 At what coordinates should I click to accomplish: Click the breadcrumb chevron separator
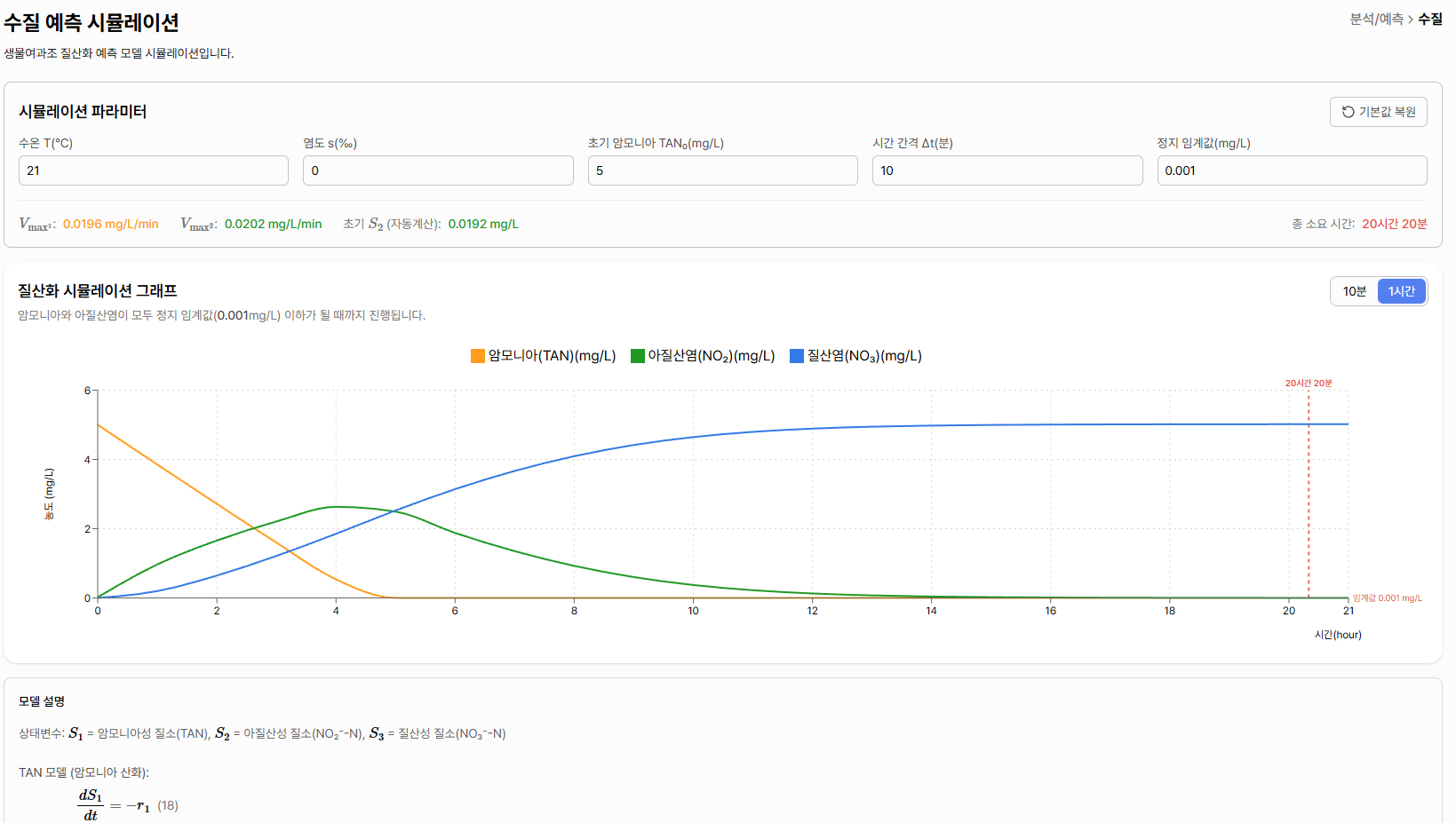(1411, 19)
